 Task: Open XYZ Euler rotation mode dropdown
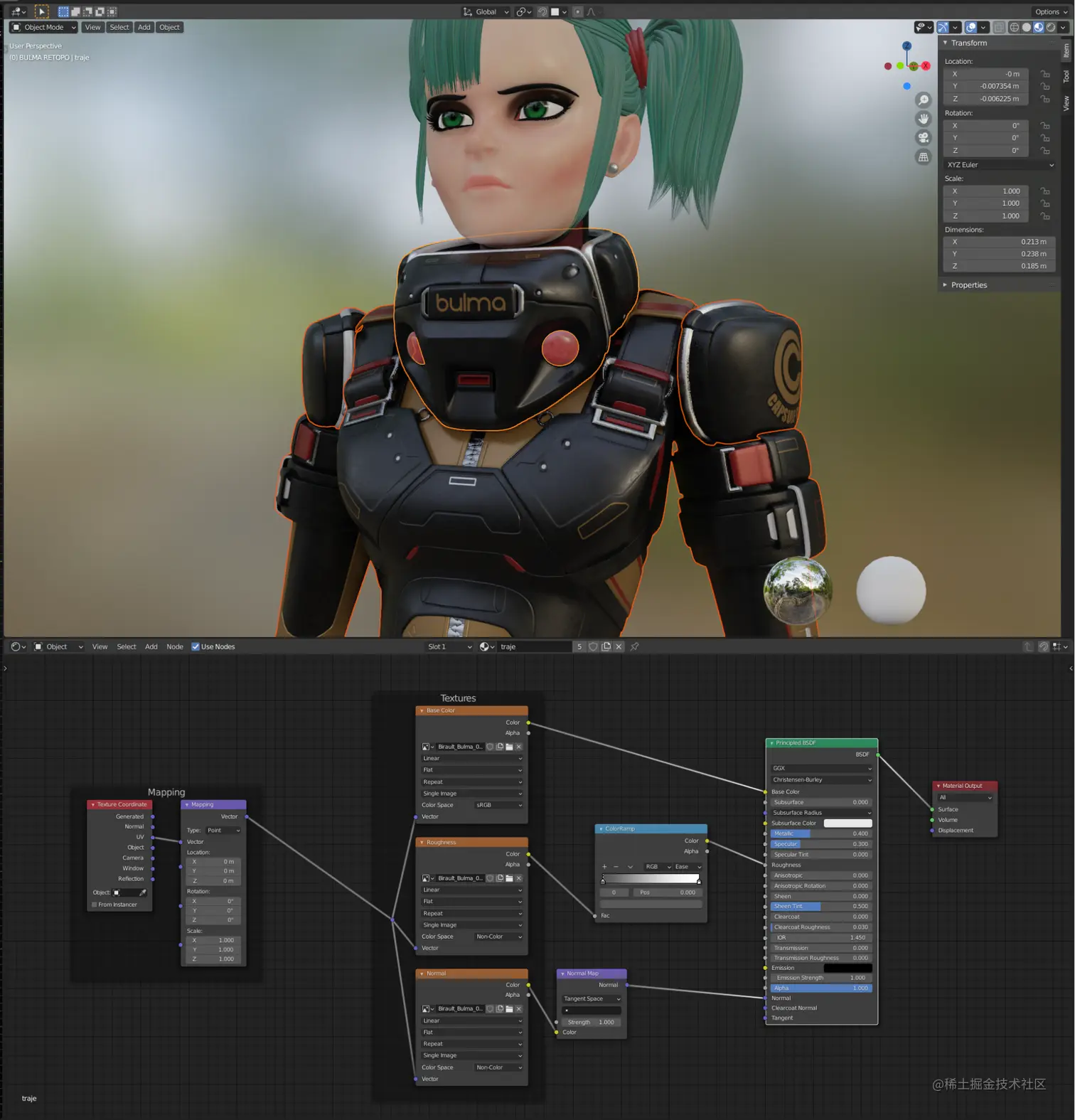999,165
